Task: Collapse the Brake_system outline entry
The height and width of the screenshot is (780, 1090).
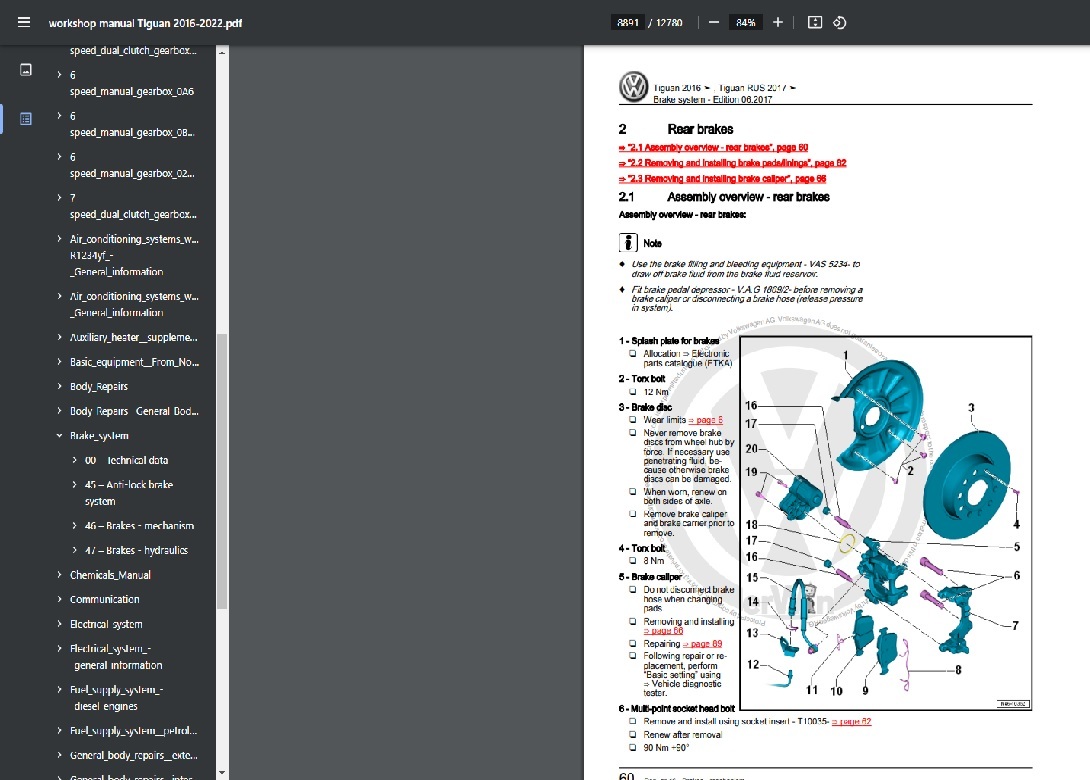Action: pos(59,435)
